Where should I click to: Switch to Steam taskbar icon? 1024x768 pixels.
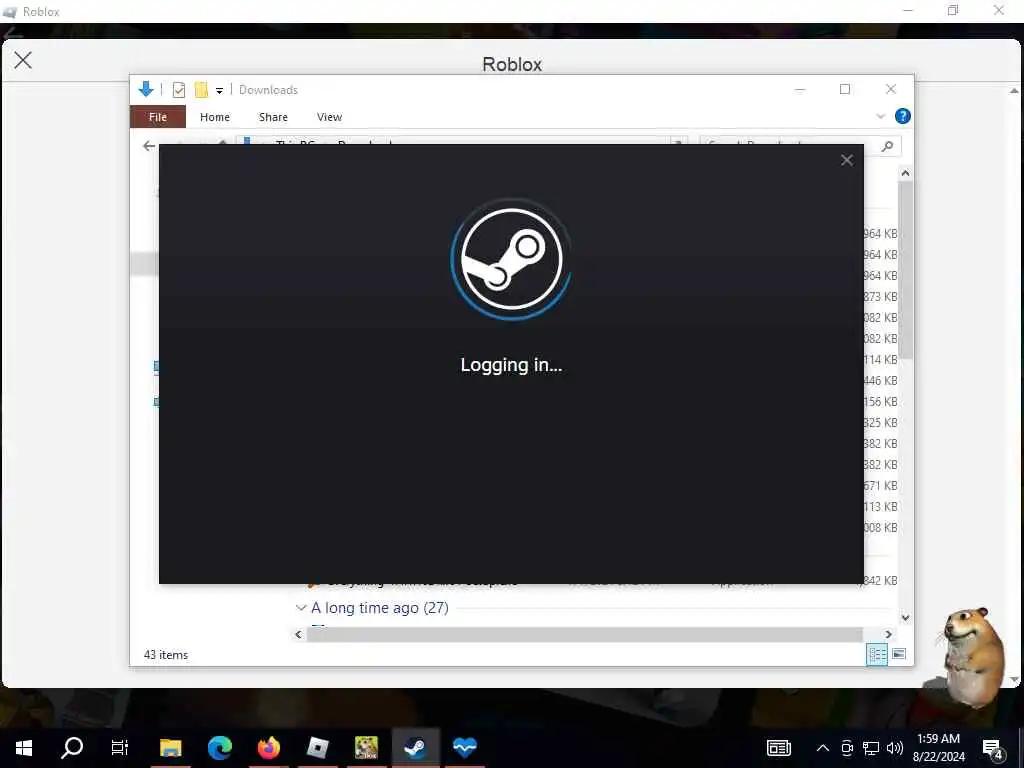415,747
